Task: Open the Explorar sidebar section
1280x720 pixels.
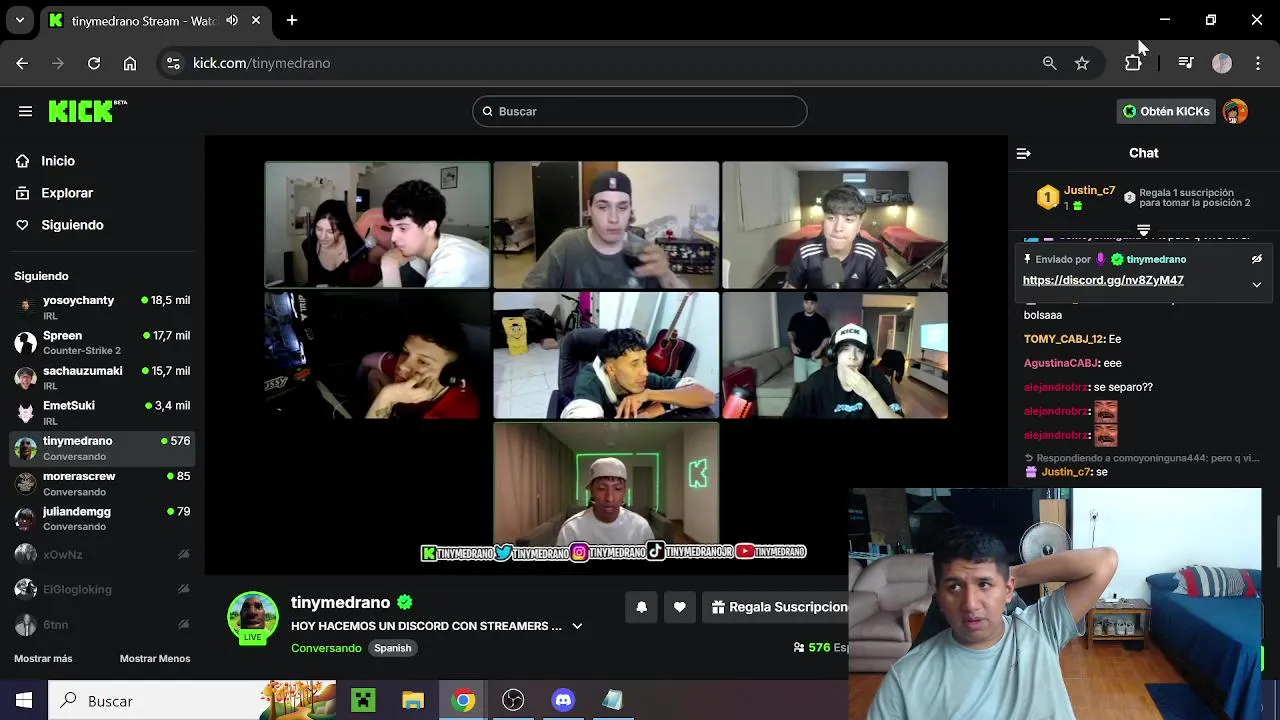Action: tap(66, 193)
